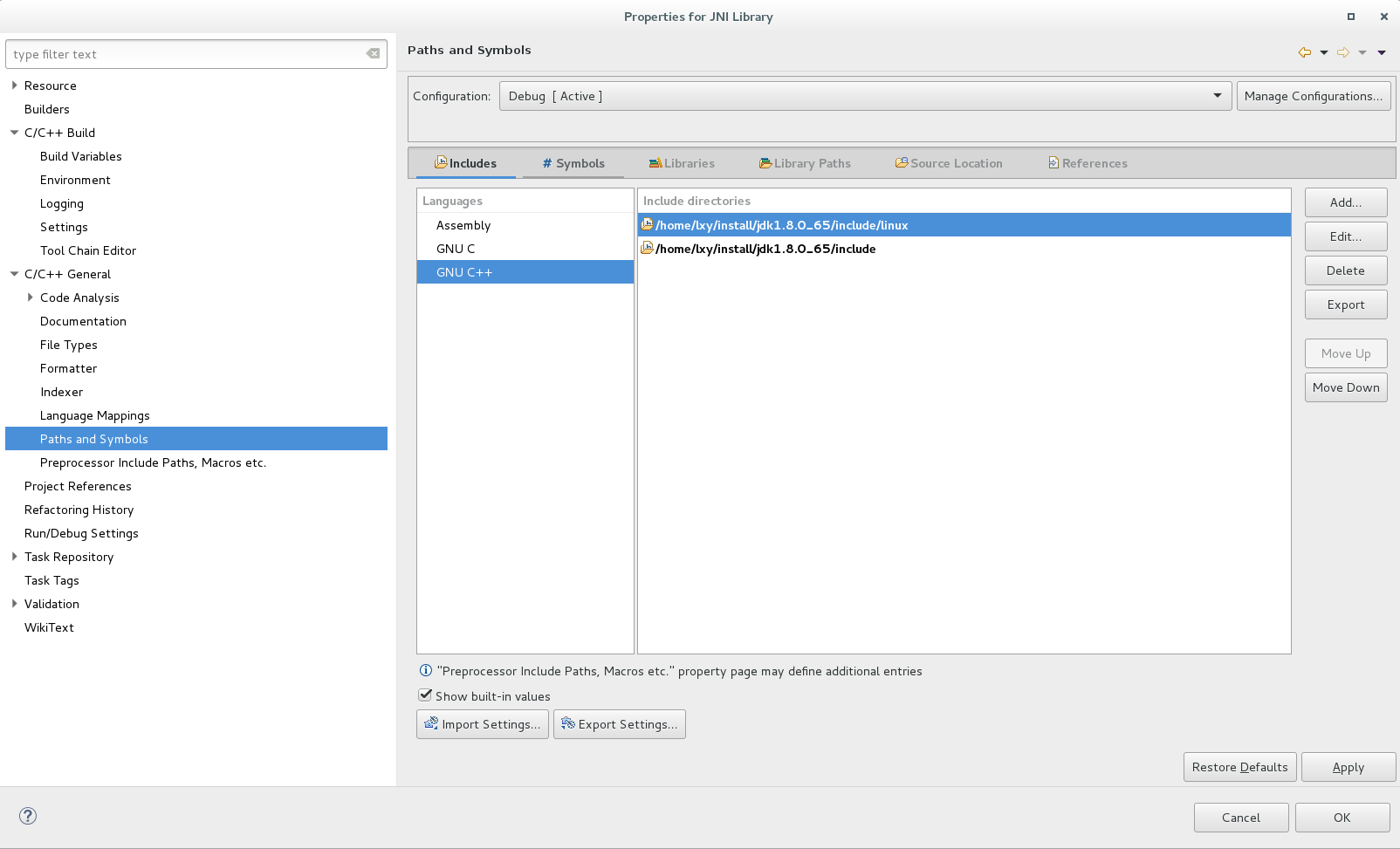Select GNU C in the Languages list
1400x849 pixels.
pyautogui.click(x=456, y=249)
